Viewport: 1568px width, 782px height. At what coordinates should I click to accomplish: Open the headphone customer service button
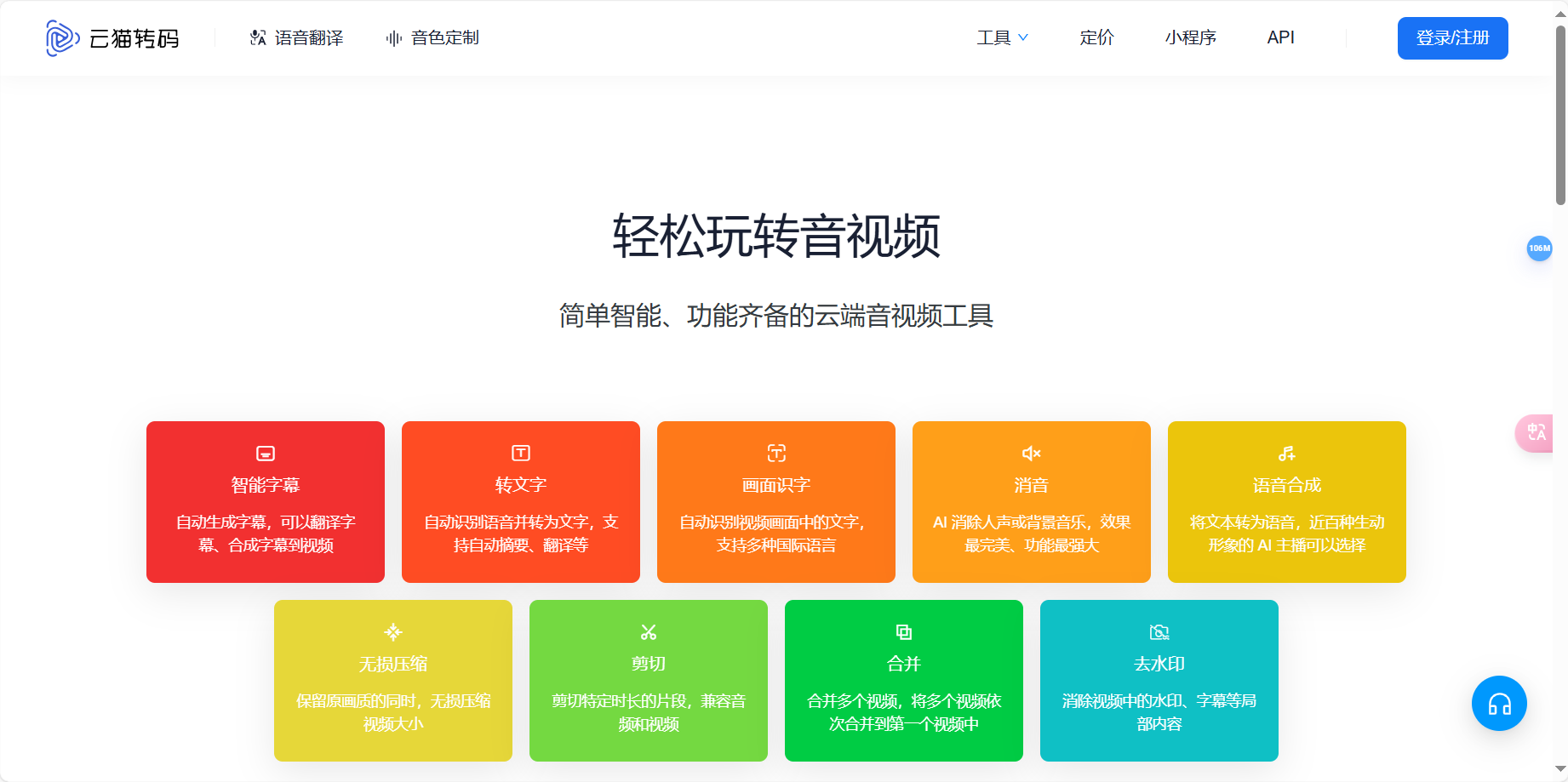click(1499, 704)
